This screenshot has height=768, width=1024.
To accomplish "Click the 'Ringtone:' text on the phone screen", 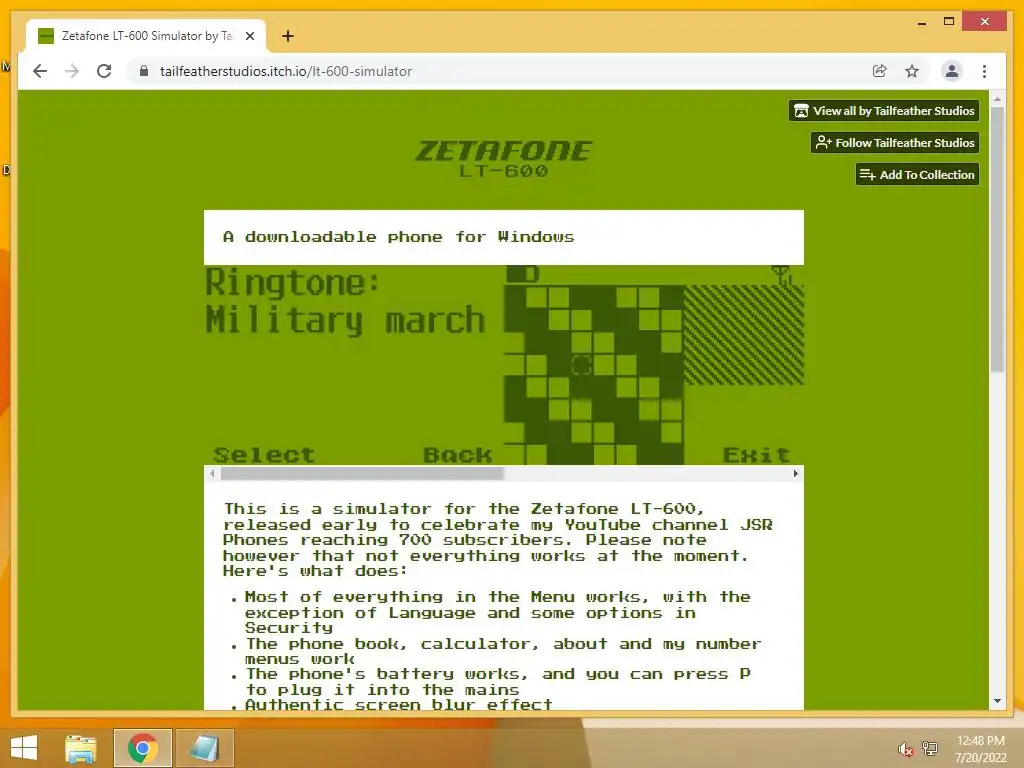I will point(292,283).
